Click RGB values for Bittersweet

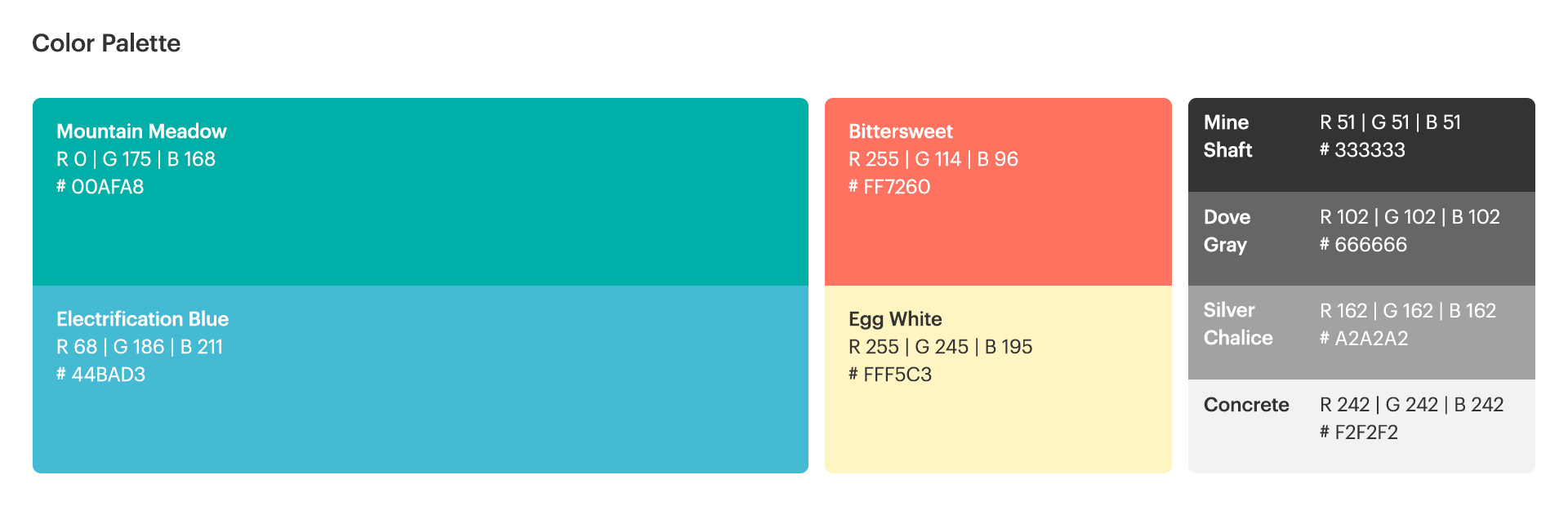[x=933, y=159]
